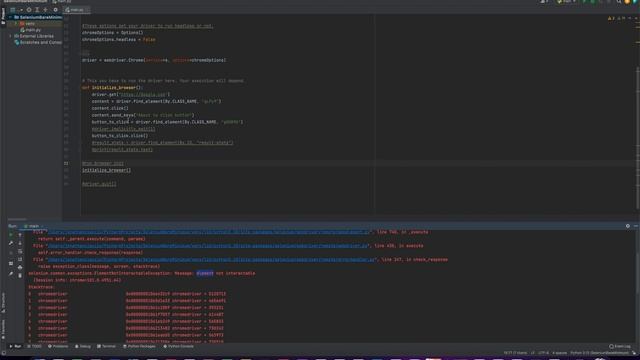Toggle the Structure side tool window

click(3, 302)
